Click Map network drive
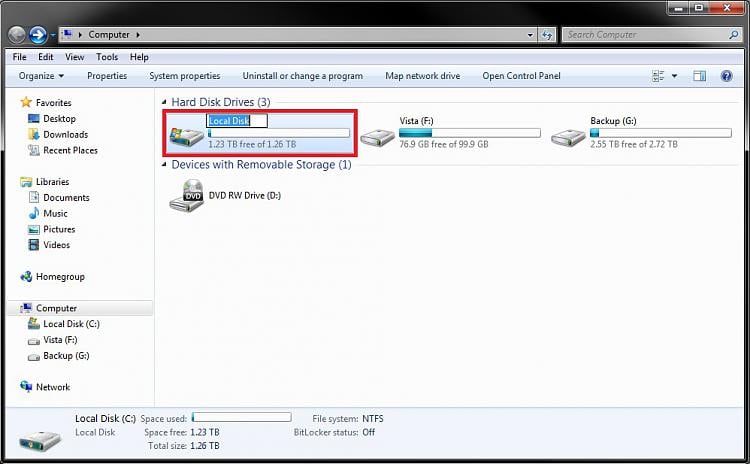 pyautogui.click(x=423, y=76)
